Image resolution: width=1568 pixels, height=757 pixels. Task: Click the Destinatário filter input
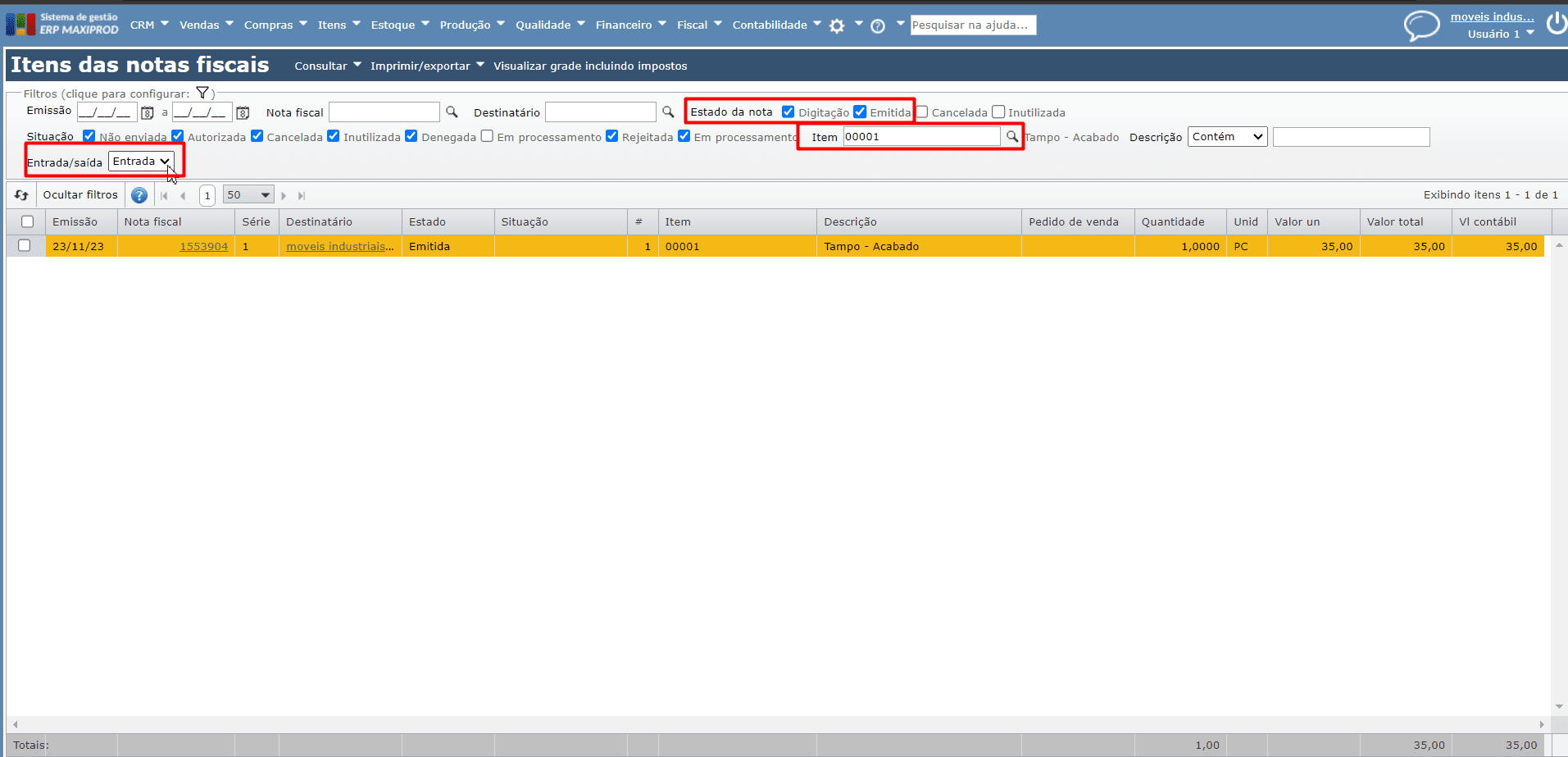click(x=601, y=112)
